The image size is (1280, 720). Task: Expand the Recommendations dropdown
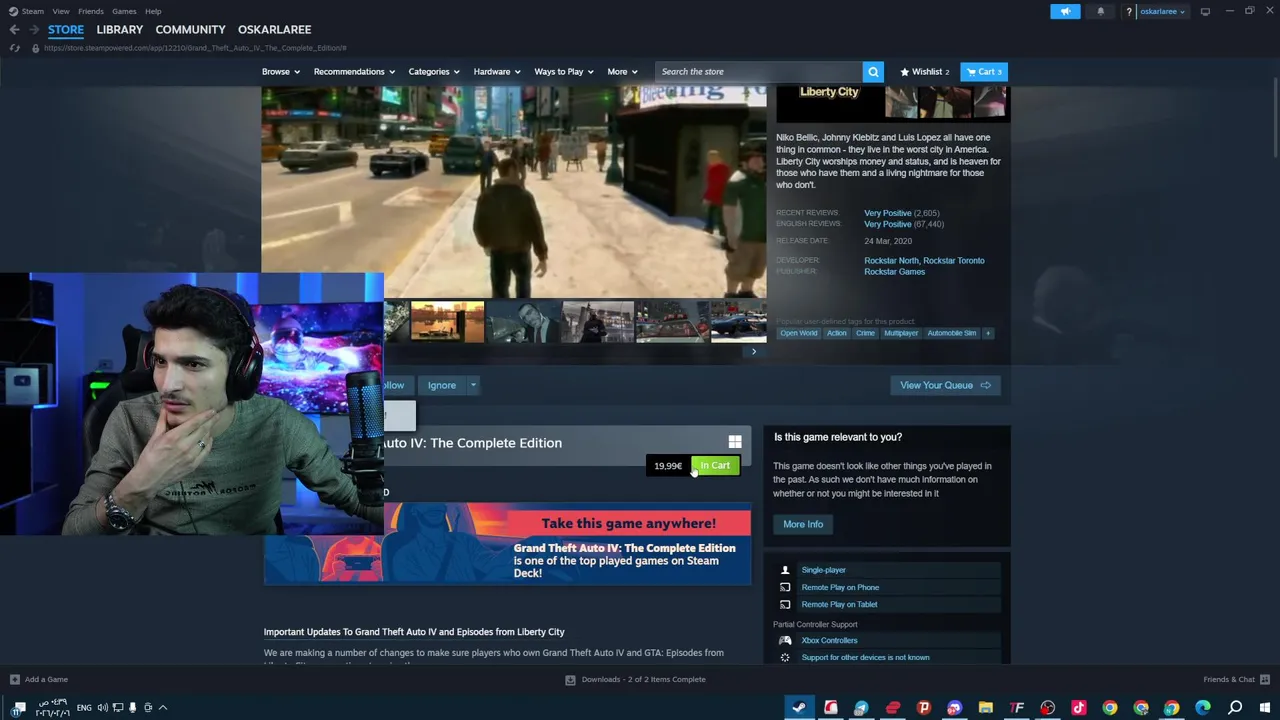click(354, 72)
